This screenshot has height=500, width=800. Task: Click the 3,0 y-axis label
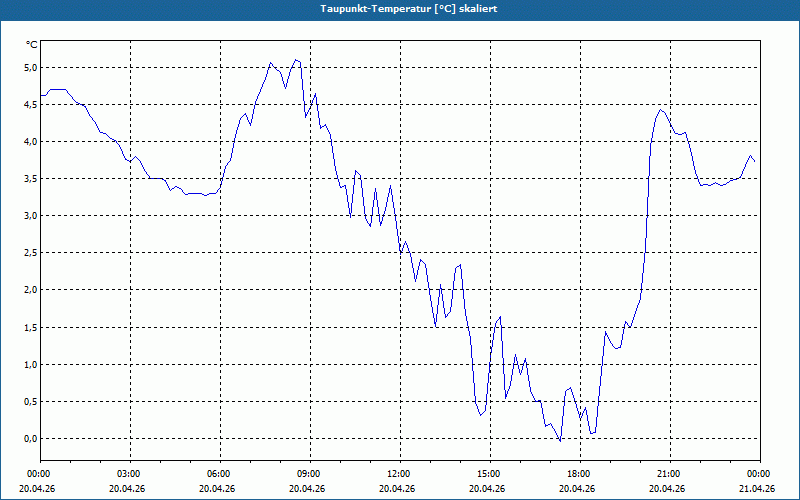[31, 216]
